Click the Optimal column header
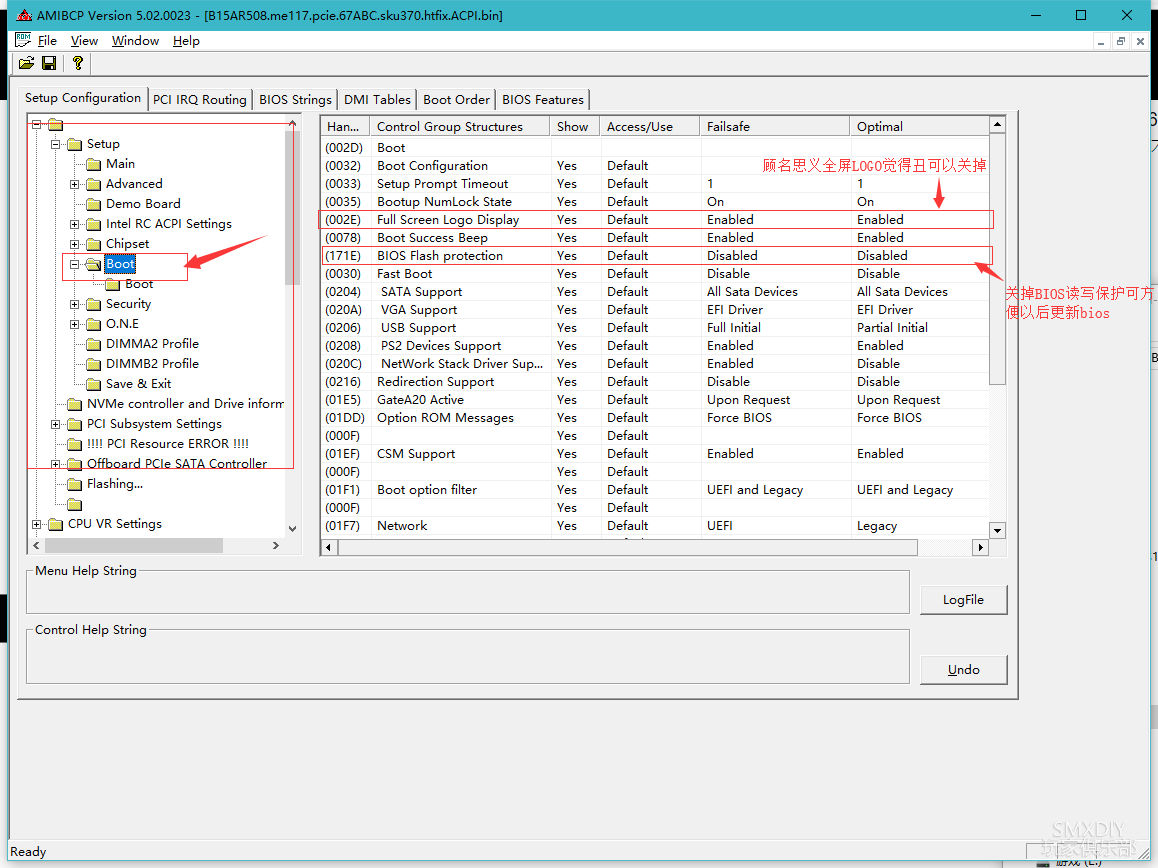The image size is (1158, 868). tap(919, 126)
